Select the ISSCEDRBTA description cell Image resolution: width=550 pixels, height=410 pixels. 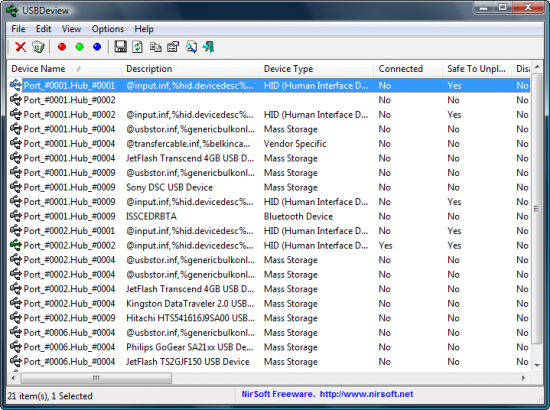pos(151,216)
